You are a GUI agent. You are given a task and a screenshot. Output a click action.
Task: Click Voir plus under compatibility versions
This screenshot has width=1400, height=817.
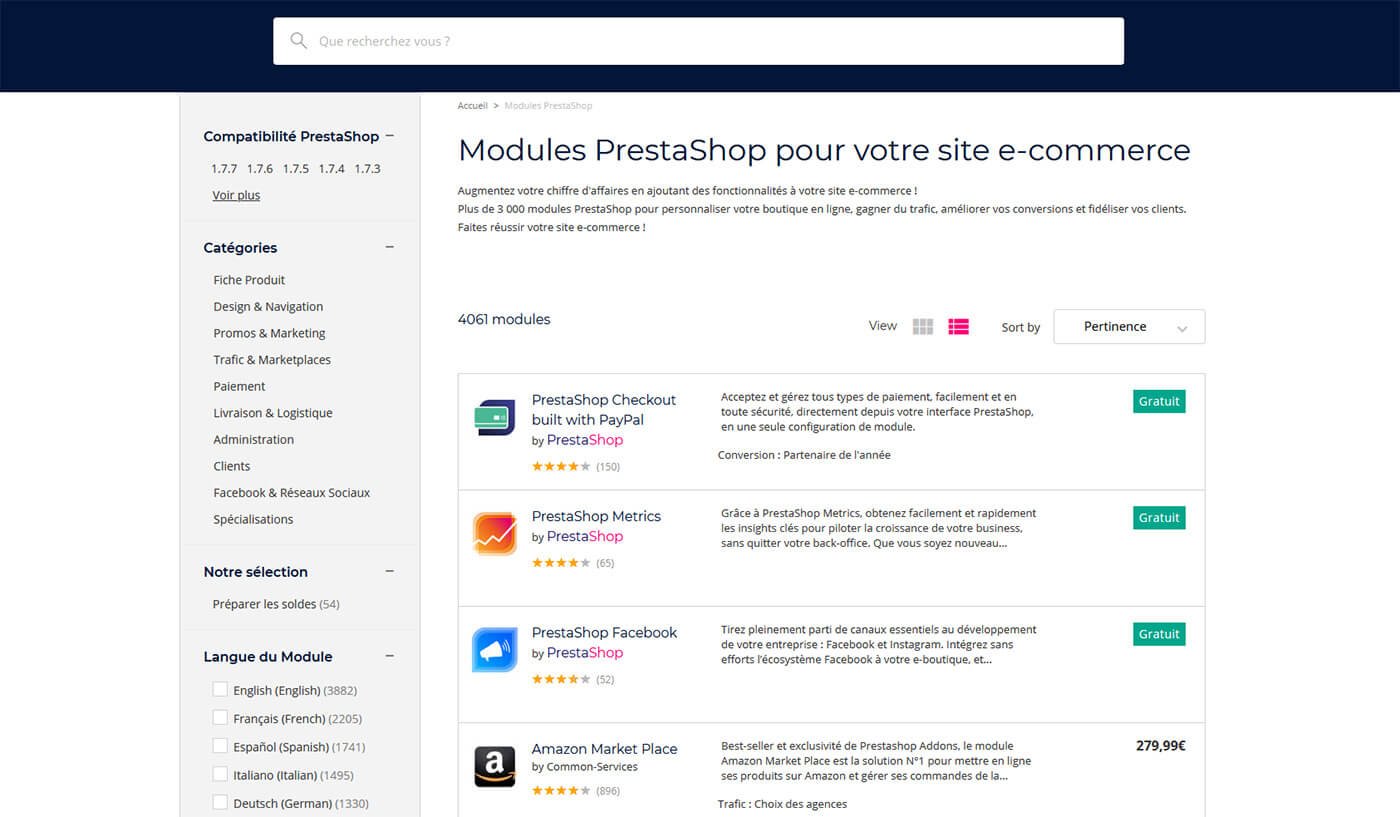tap(236, 195)
